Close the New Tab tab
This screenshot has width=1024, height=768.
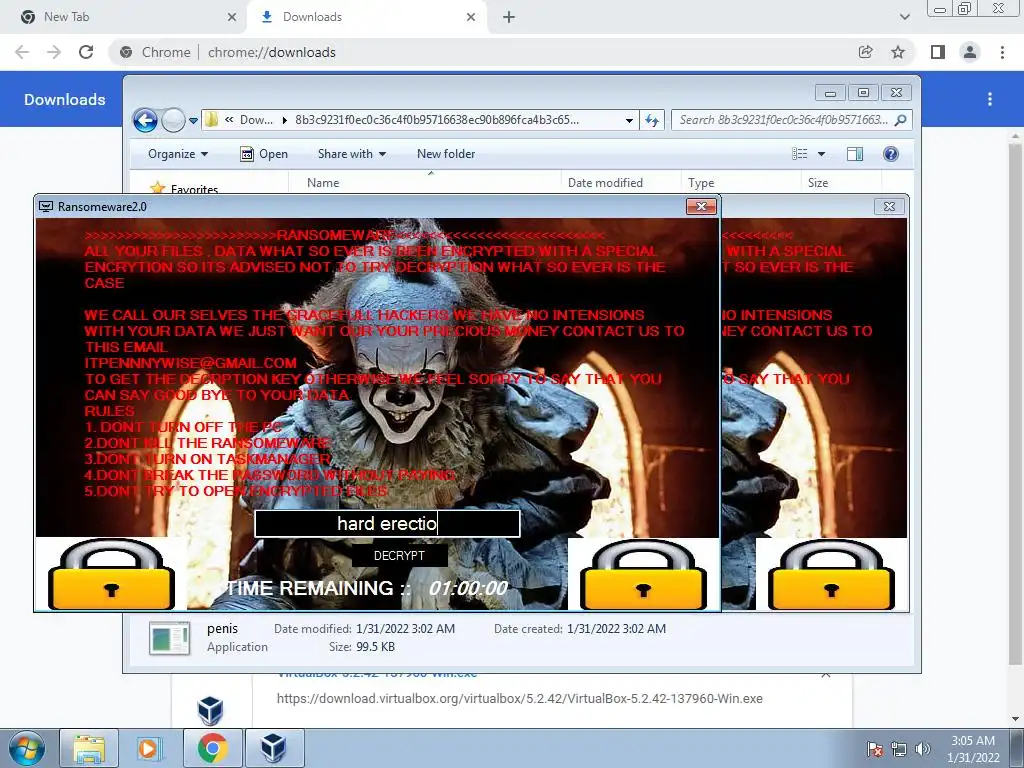232,17
